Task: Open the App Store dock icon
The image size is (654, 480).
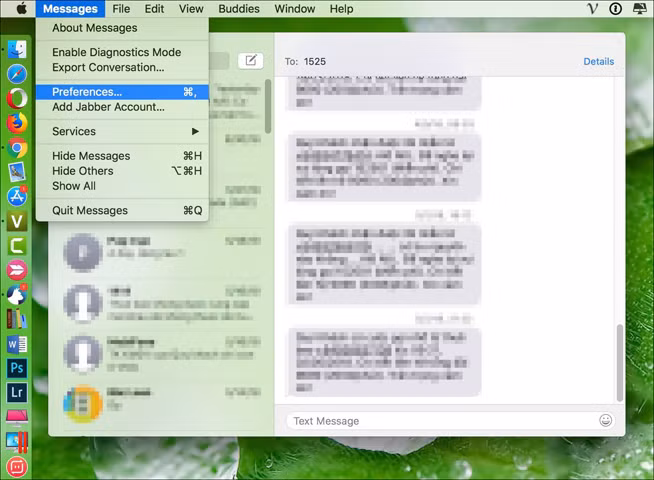Action: coord(17,196)
